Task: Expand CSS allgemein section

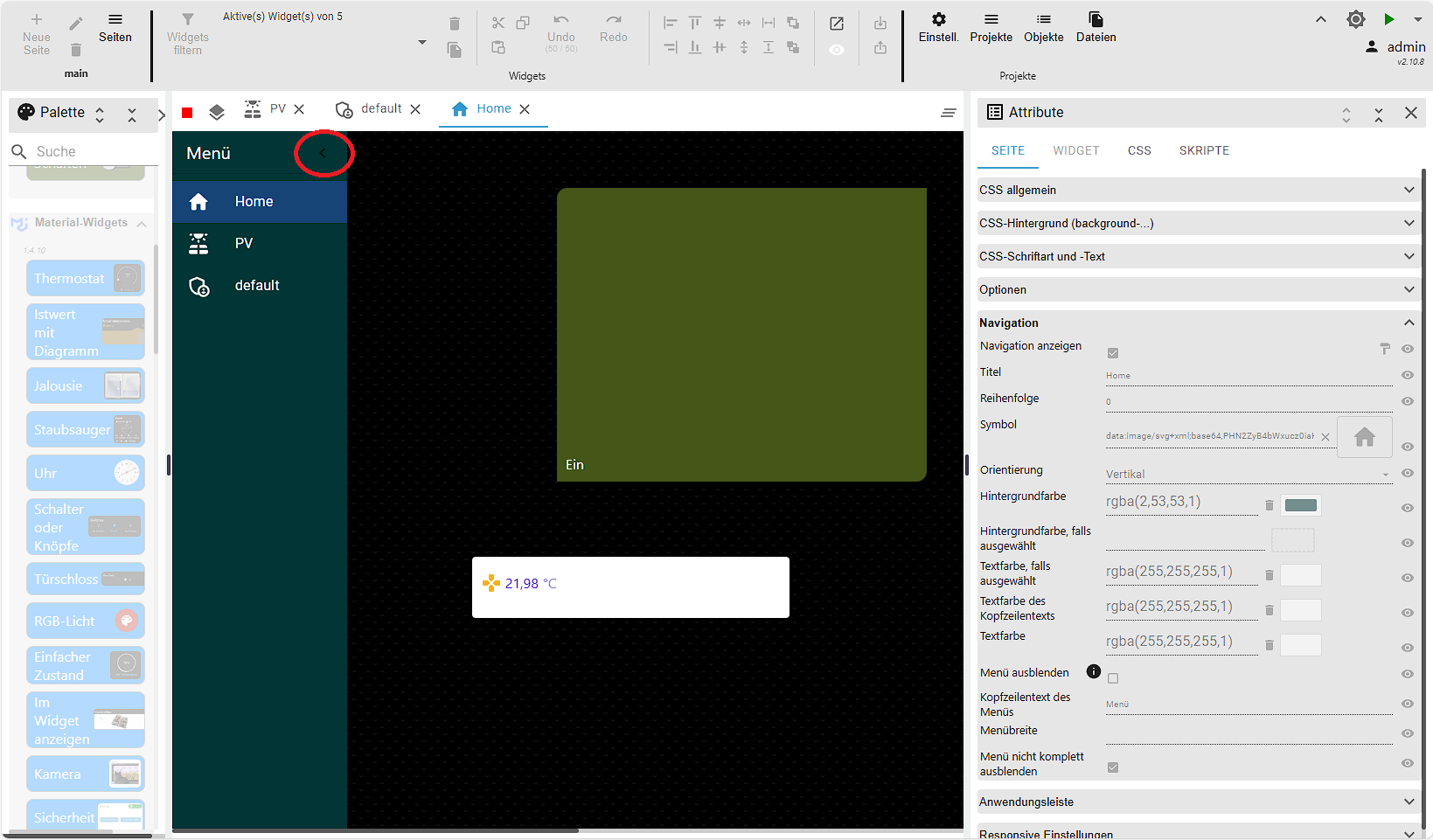Action: click(x=1198, y=190)
